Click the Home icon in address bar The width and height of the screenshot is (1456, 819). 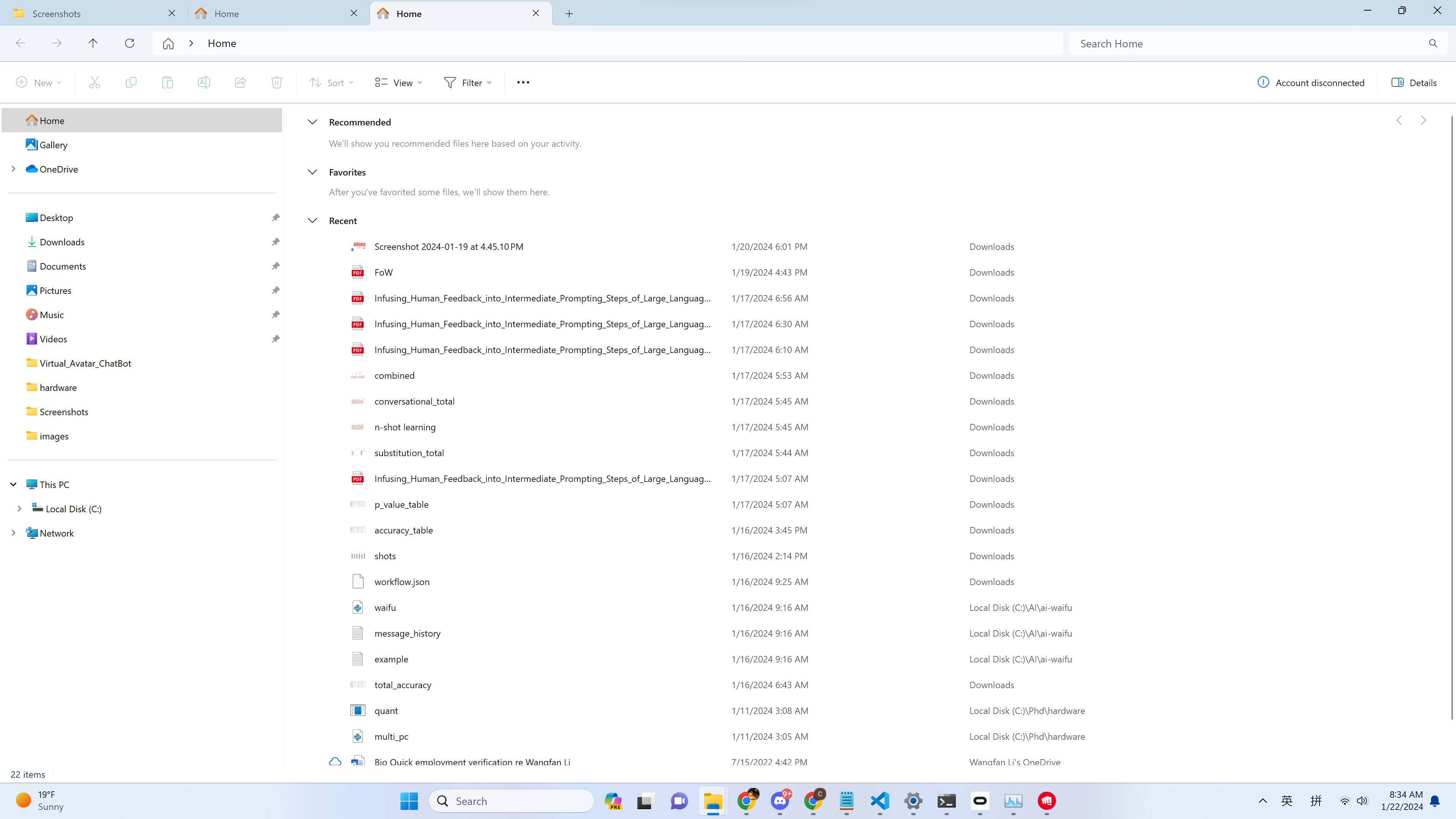[x=168, y=44]
